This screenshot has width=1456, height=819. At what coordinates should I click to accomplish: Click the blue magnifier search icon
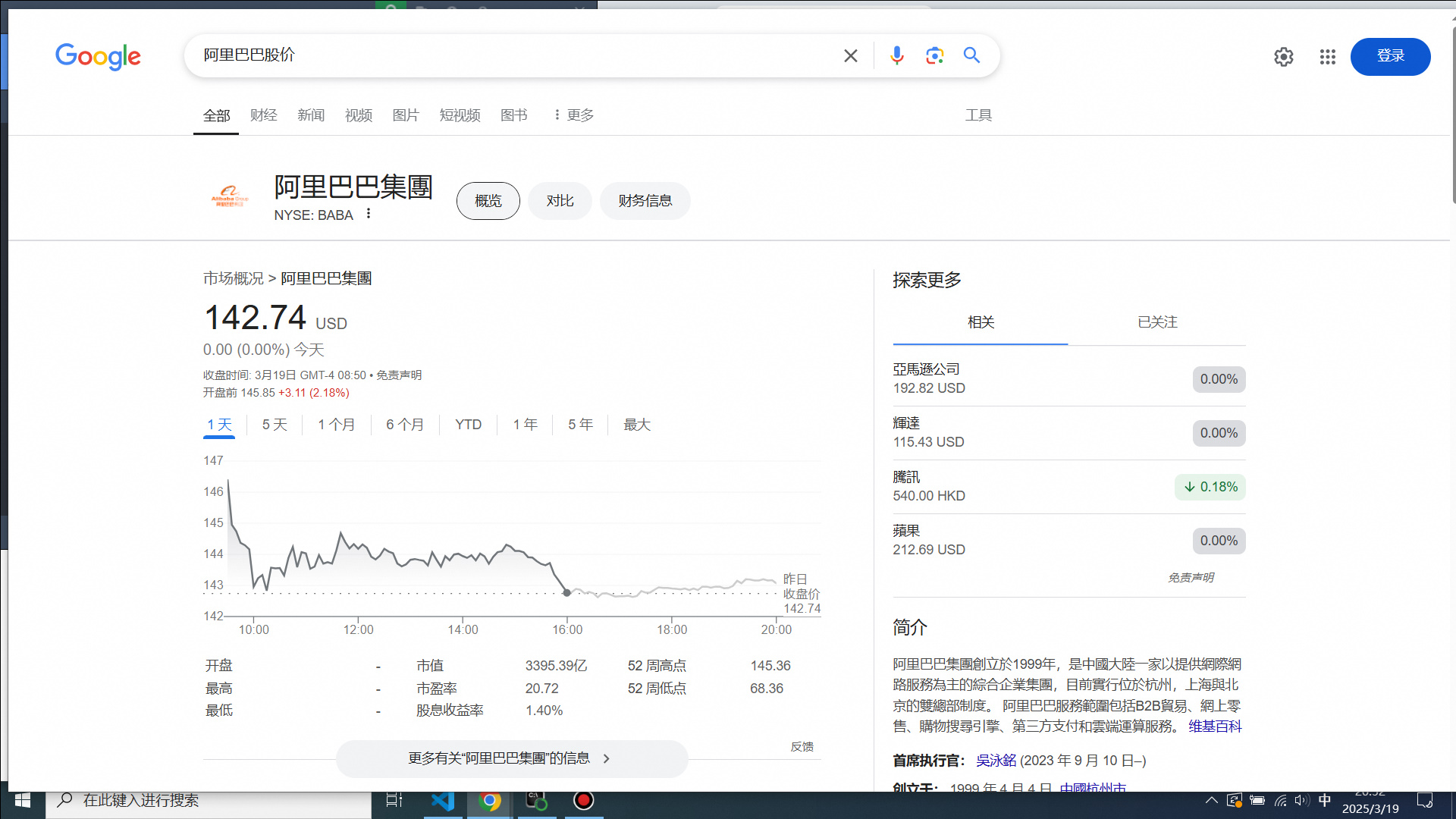pos(971,55)
